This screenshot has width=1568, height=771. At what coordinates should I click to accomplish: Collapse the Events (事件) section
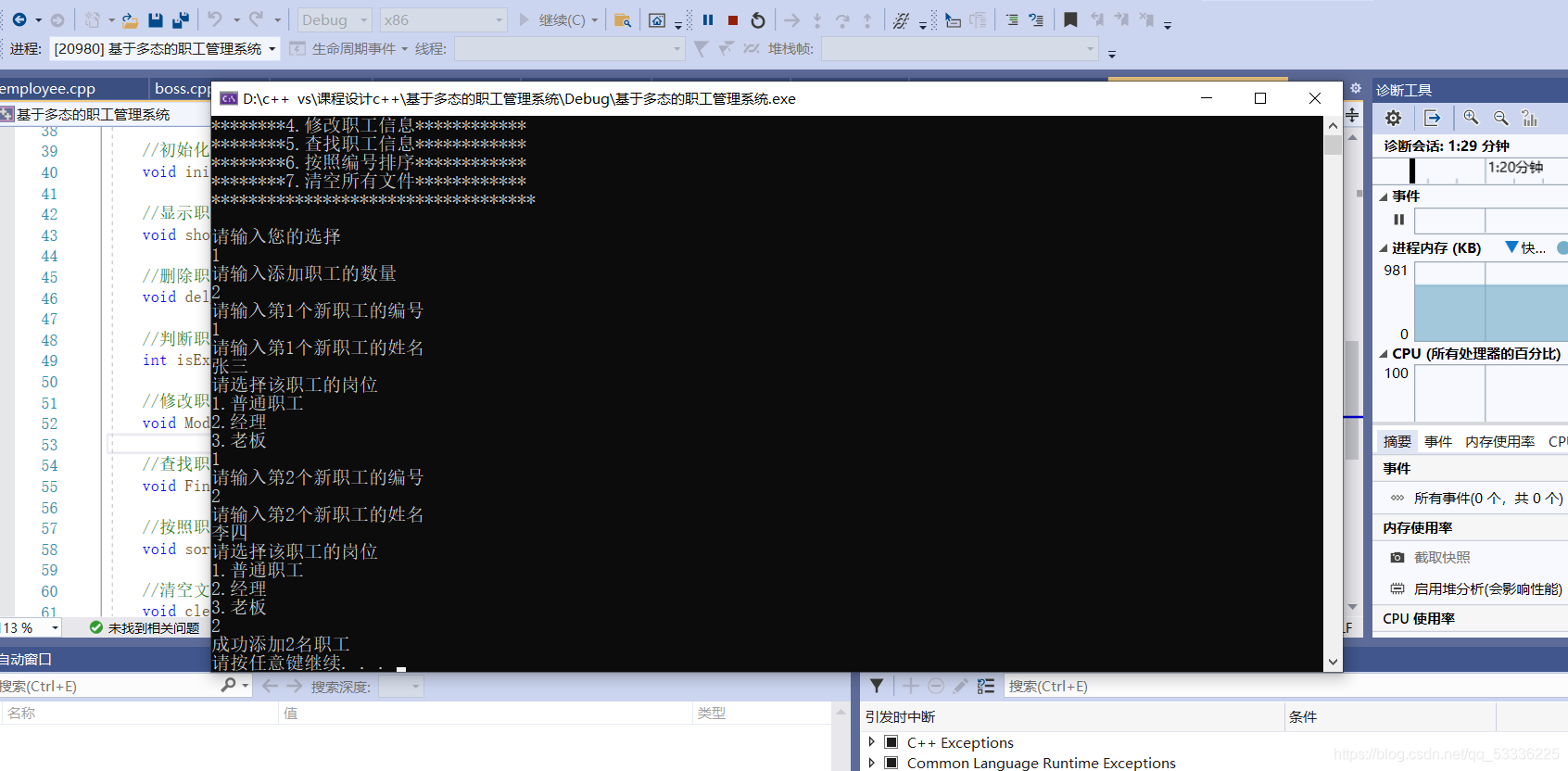coord(1384,196)
